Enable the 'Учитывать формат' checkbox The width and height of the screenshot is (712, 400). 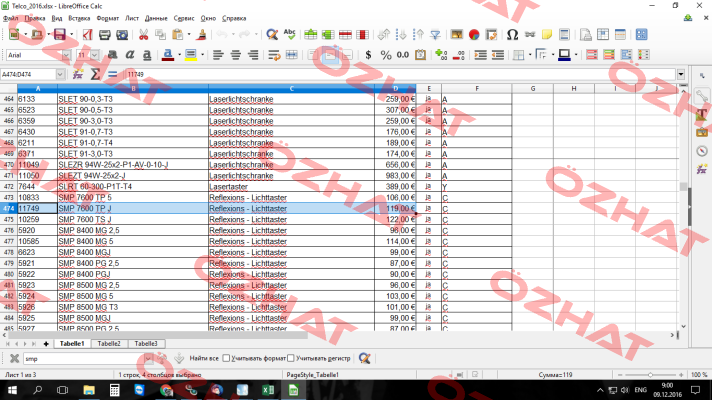tap(226, 358)
